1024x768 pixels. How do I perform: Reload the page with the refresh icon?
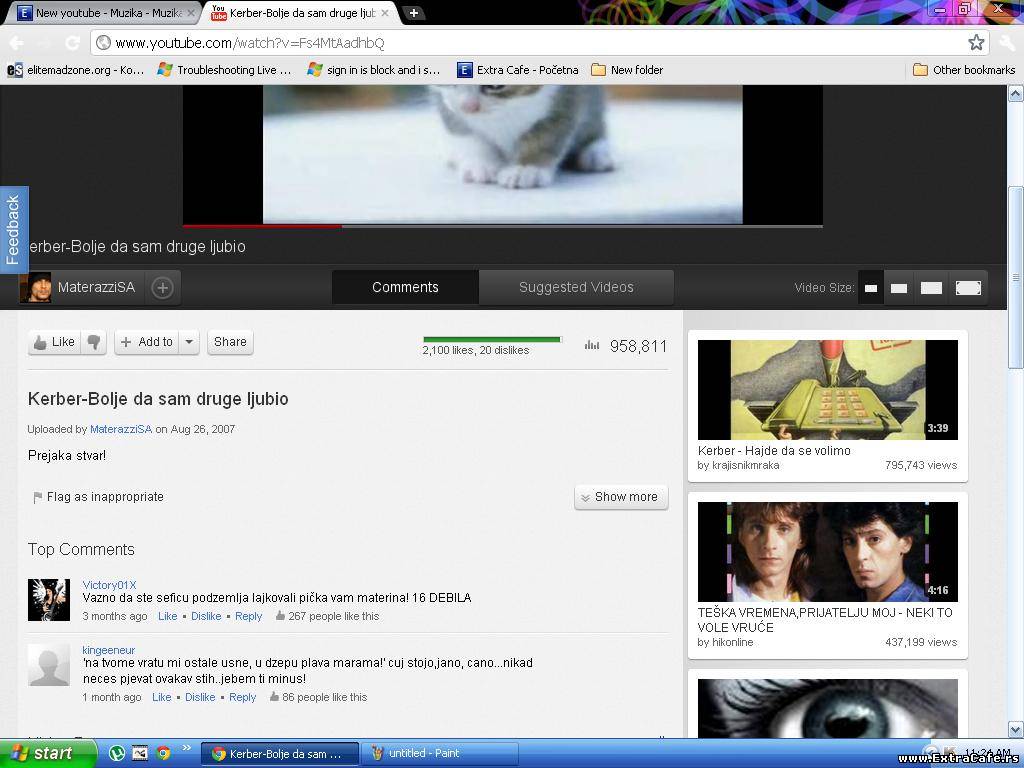pyautogui.click(x=72, y=42)
